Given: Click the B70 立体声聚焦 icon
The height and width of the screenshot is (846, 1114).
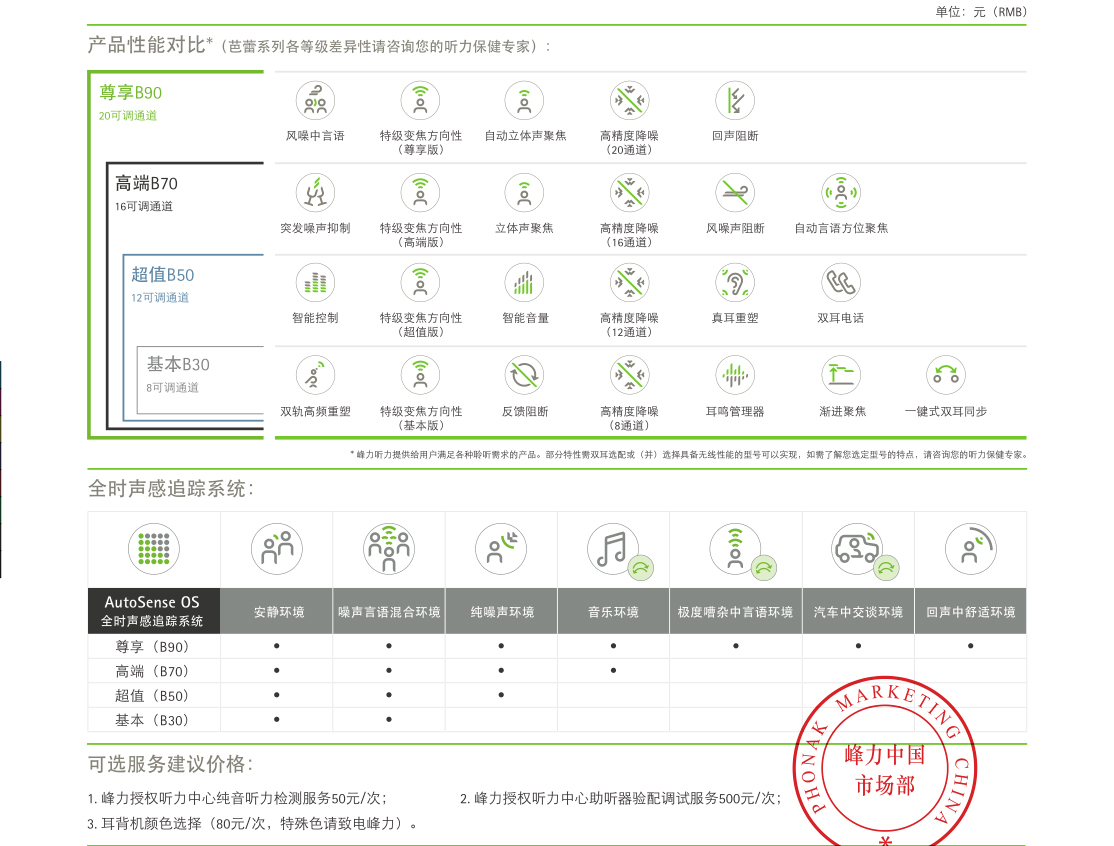Looking at the screenshot, I should coord(524,192).
